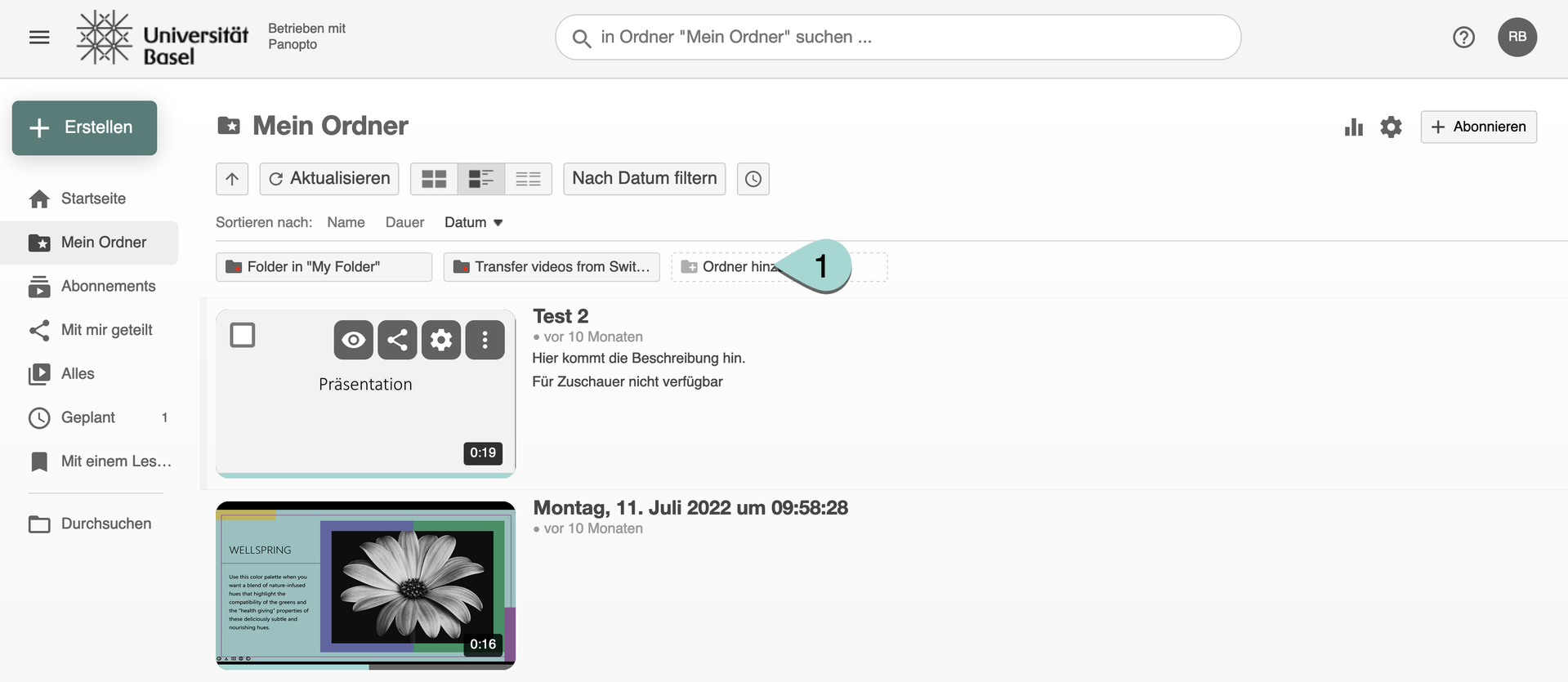Select Abonnements in the sidebar

coord(108,286)
